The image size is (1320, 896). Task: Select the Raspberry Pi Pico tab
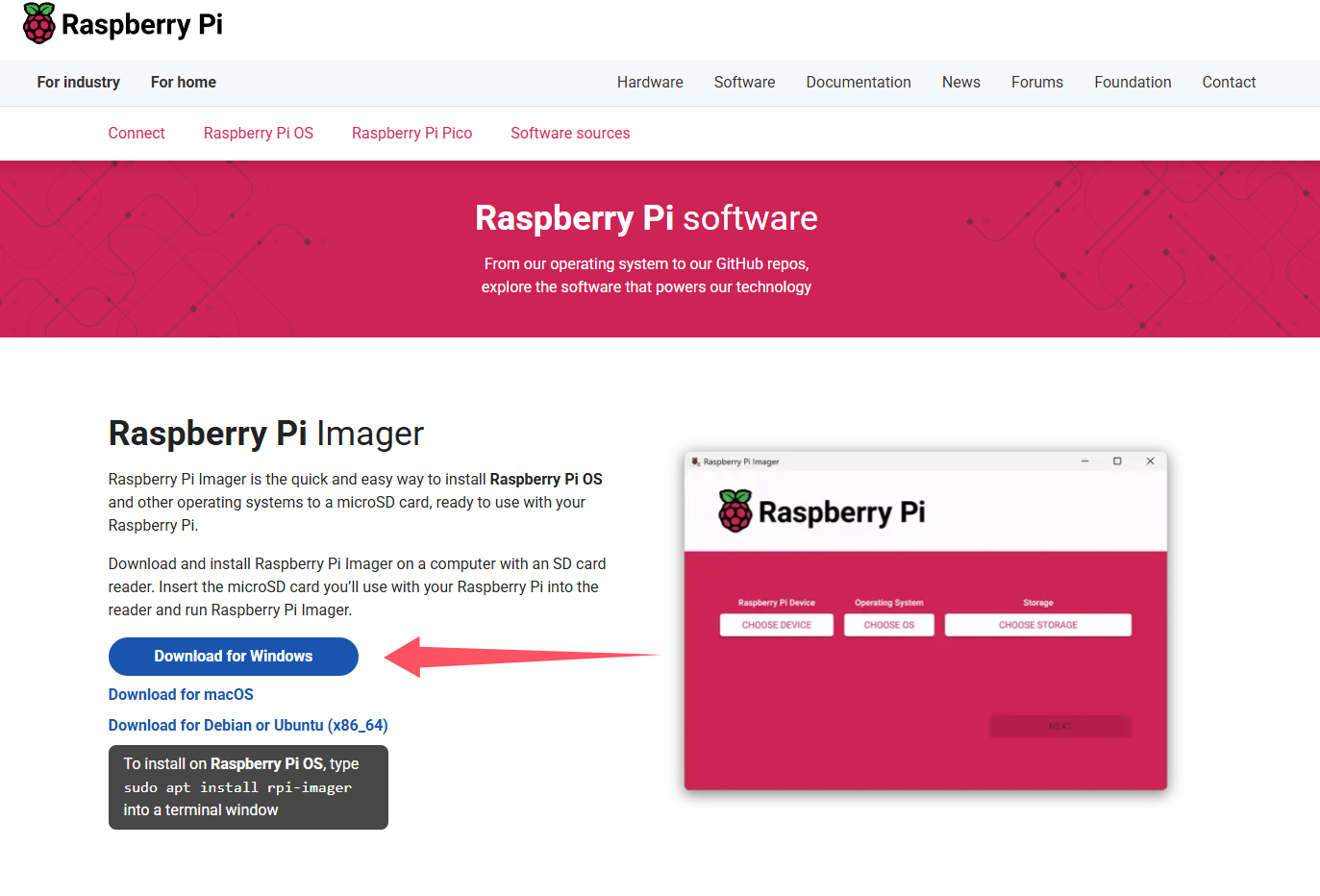pos(411,134)
